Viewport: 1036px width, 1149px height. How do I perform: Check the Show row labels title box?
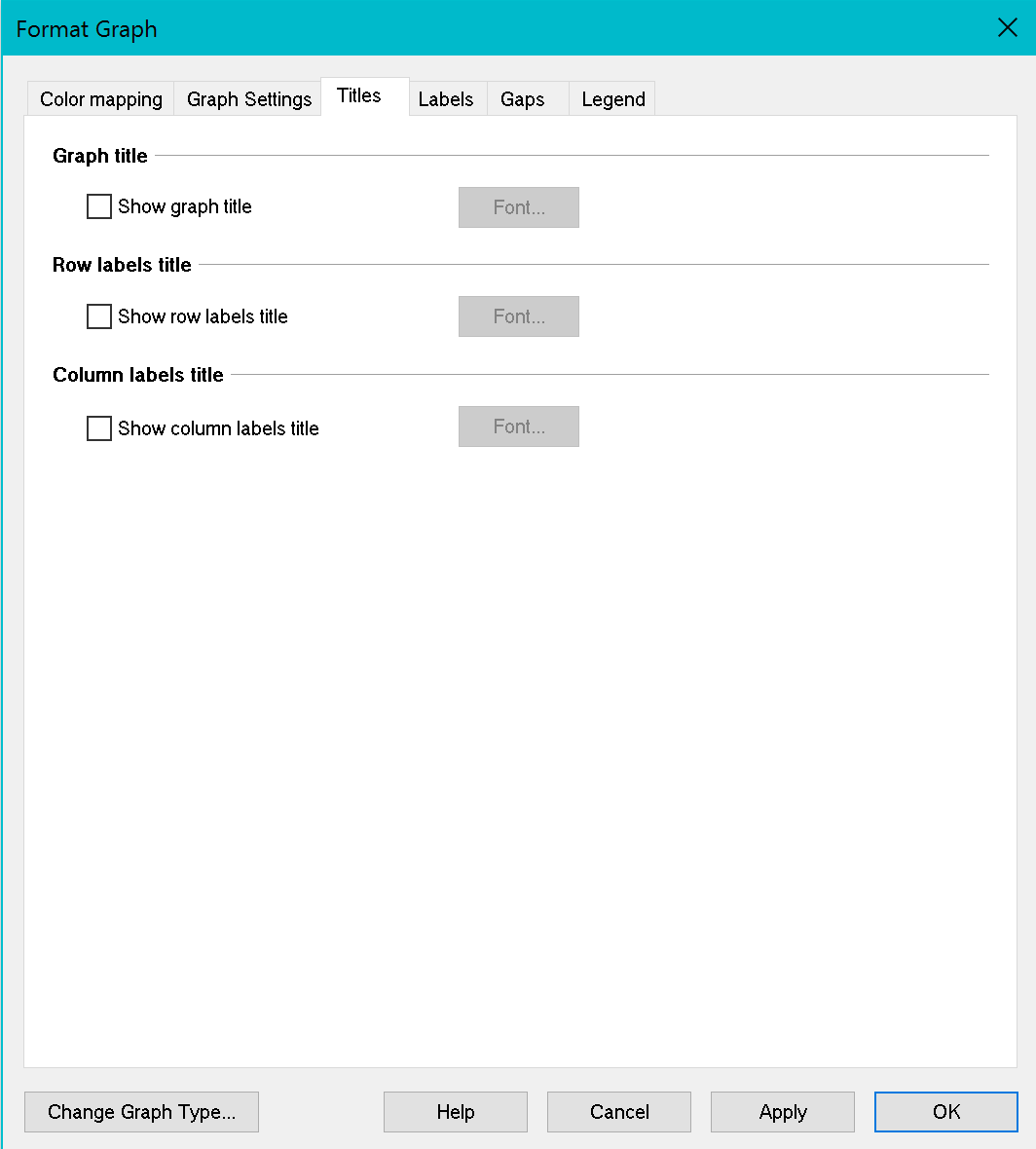98,316
